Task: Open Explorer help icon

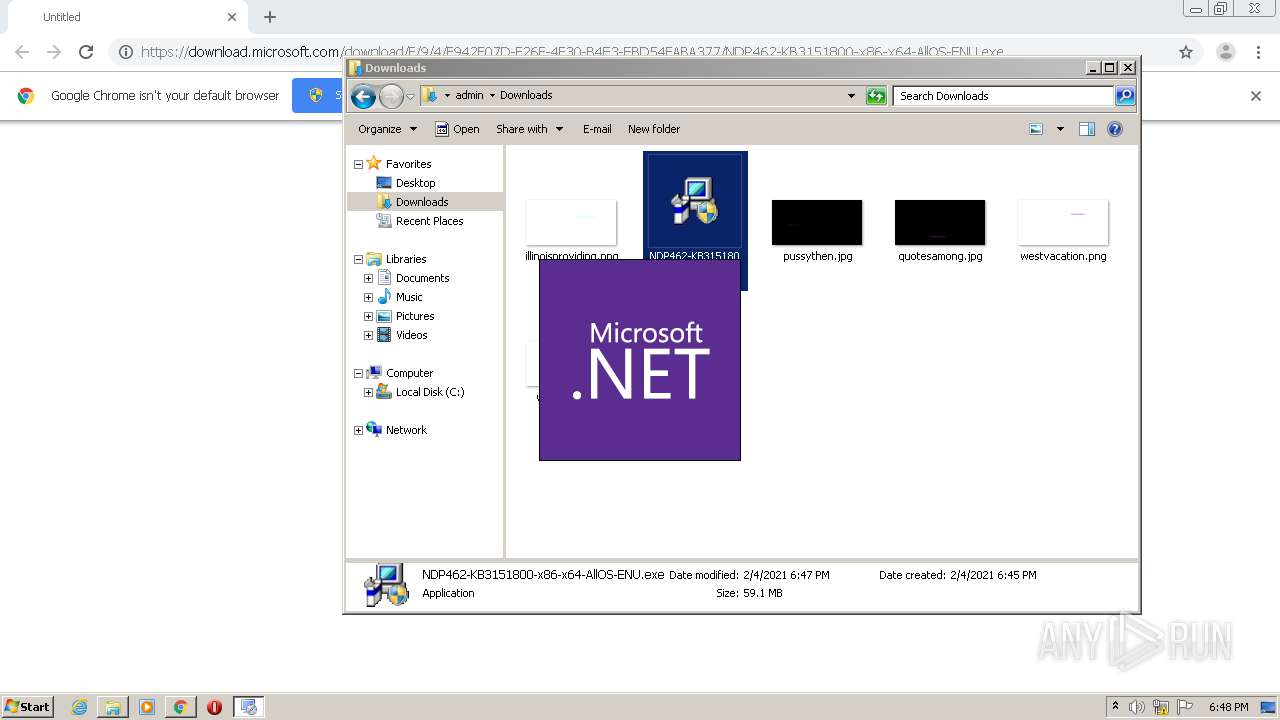Action: [1115, 129]
